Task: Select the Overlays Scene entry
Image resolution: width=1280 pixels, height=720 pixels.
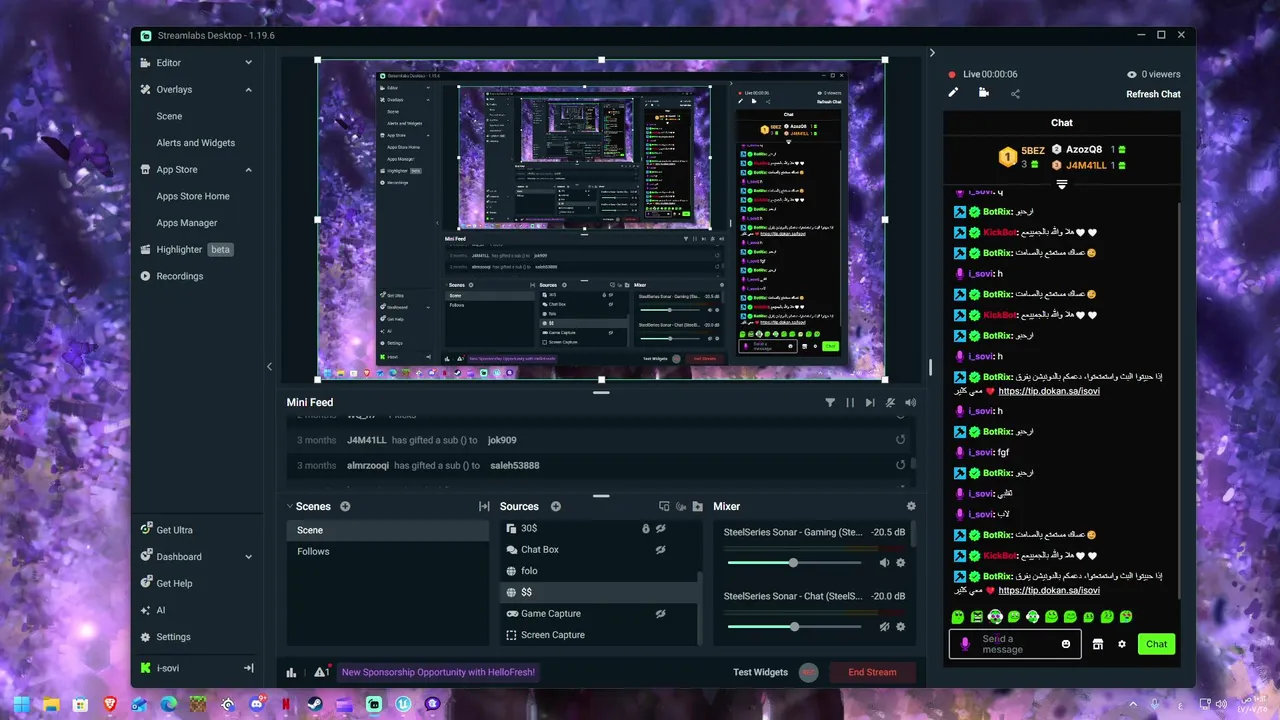Action: [x=169, y=116]
